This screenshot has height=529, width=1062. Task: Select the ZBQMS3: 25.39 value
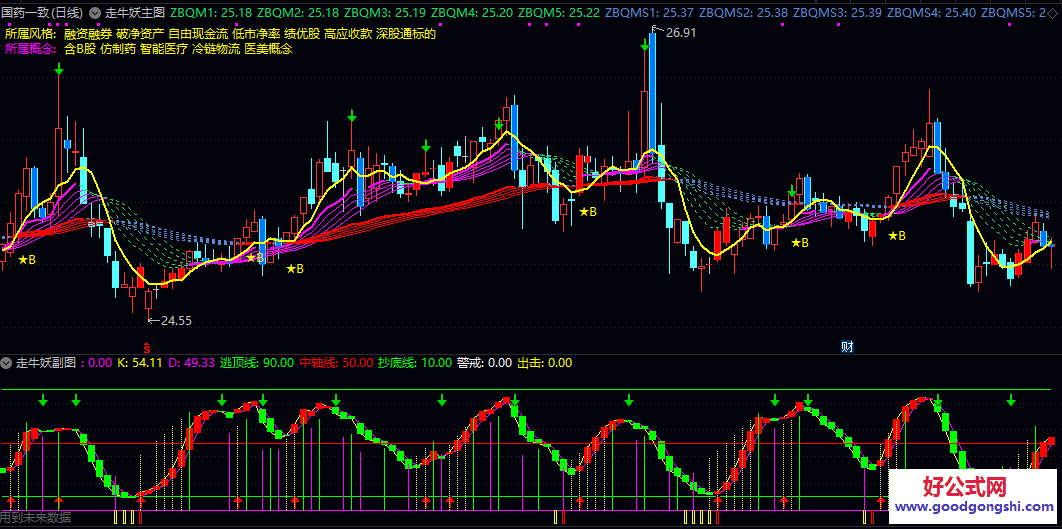(x=837, y=12)
